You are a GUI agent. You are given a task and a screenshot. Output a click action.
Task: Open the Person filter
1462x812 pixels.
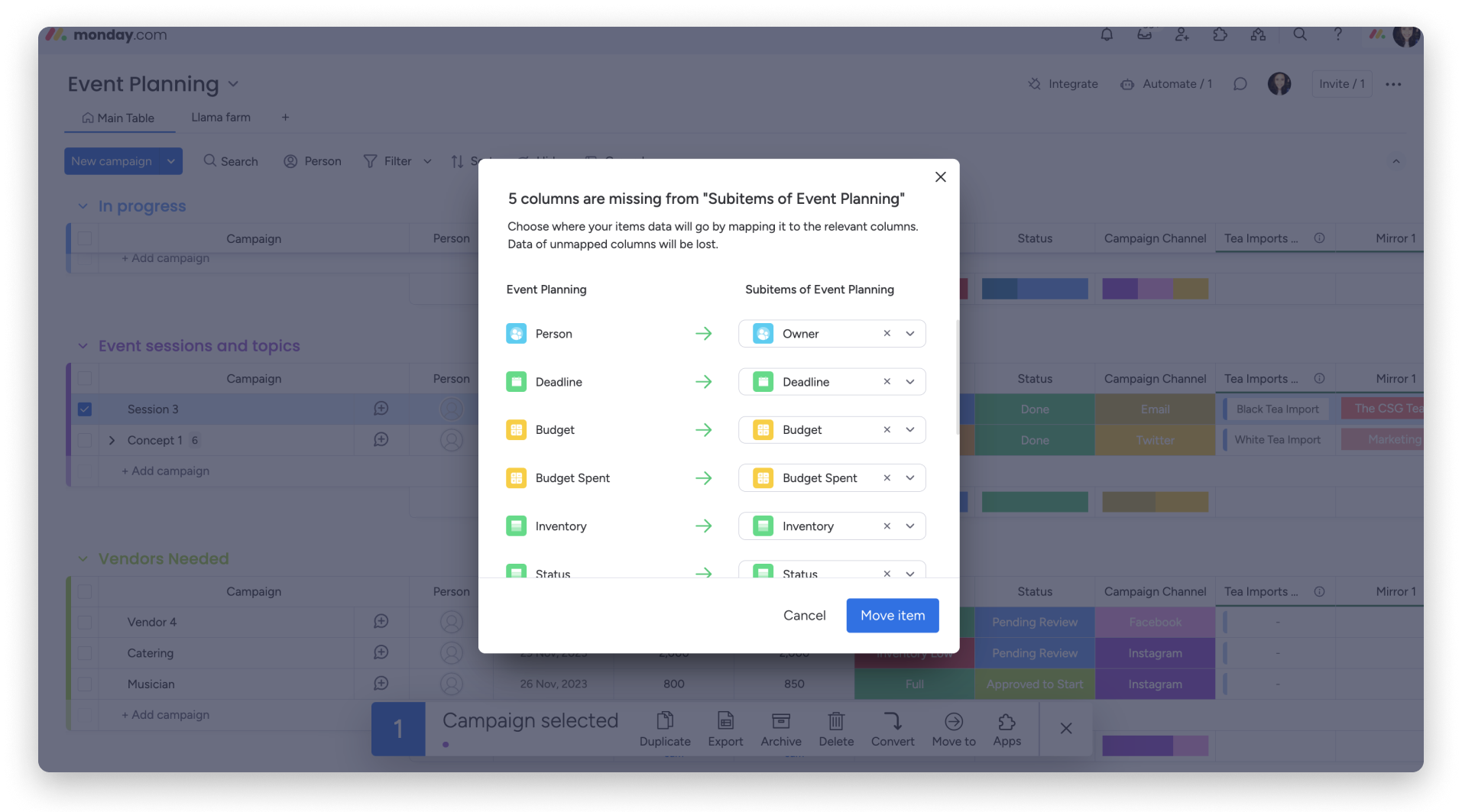click(313, 161)
